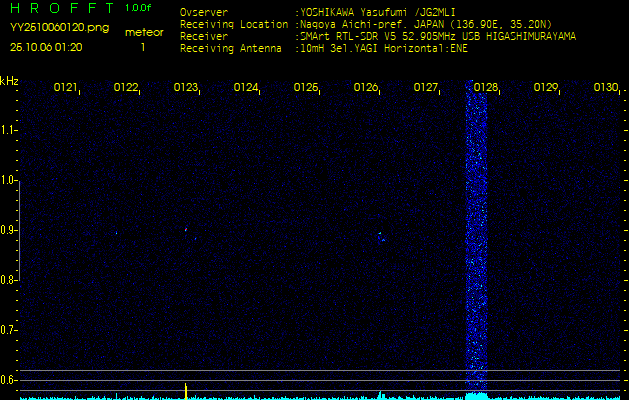Click the 0.8 kHz axis label
Image resolution: width=629 pixels, height=400 pixels.
[x=8, y=280]
